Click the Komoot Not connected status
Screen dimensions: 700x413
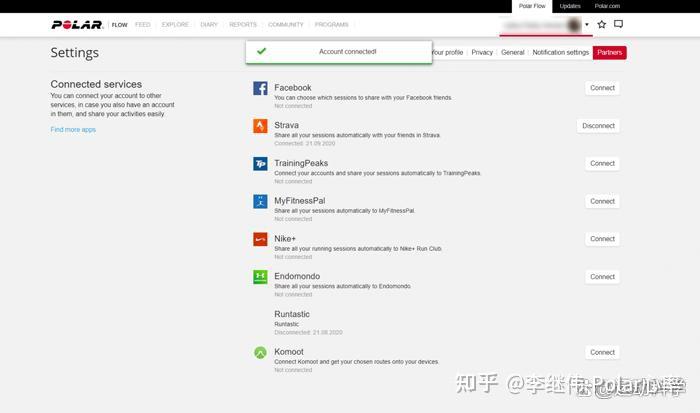[293, 370]
